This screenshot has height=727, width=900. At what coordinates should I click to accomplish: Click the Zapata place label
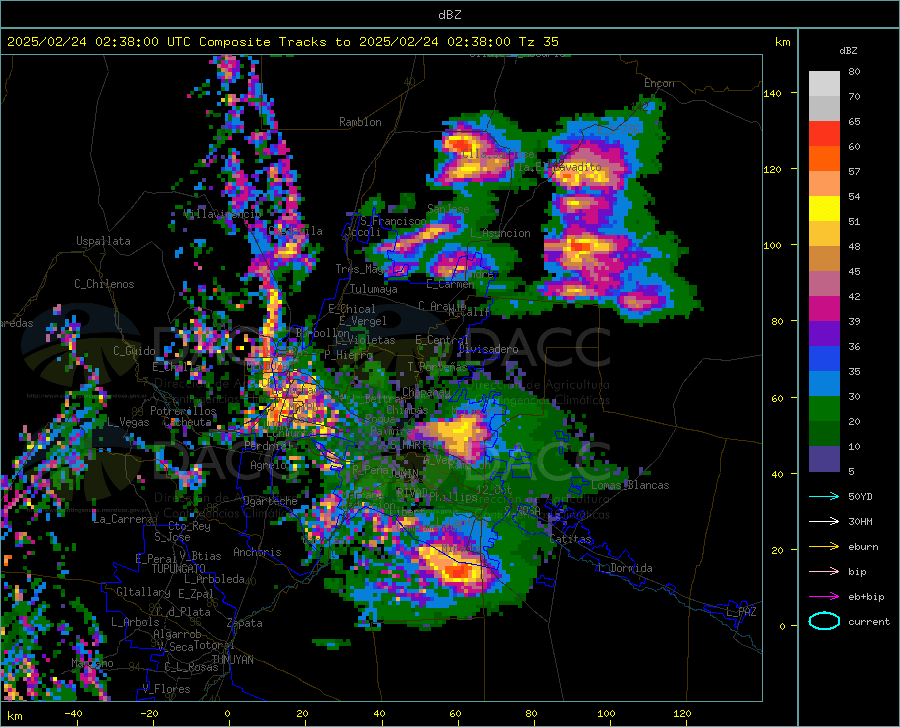coord(245,623)
